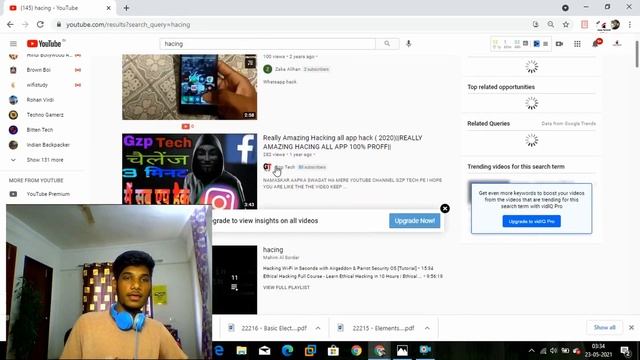Viewport: 640px width, 360px height.
Task: Open the Mail app from the taskbar
Action: [x=264, y=351]
